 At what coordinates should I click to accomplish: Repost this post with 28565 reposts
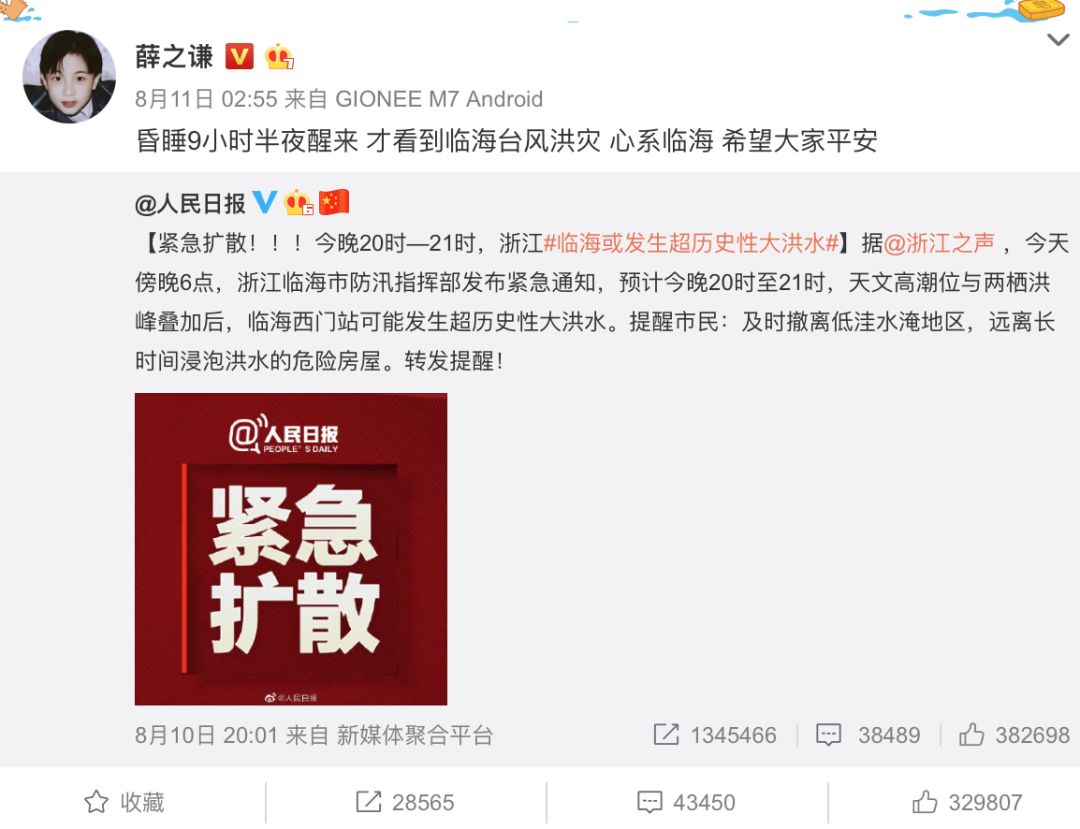tap(405, 802)
